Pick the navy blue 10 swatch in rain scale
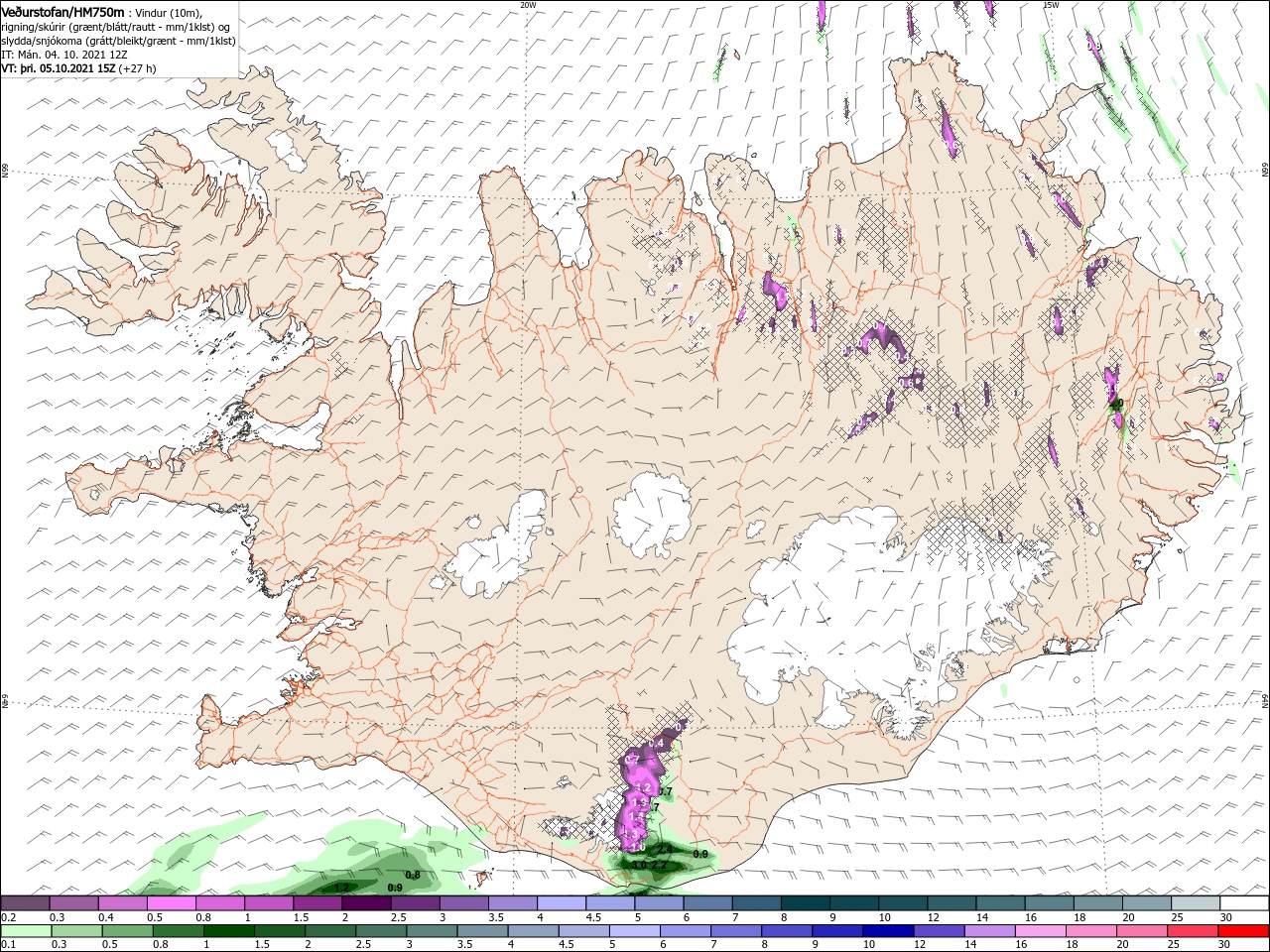 (x=889, y=931)
